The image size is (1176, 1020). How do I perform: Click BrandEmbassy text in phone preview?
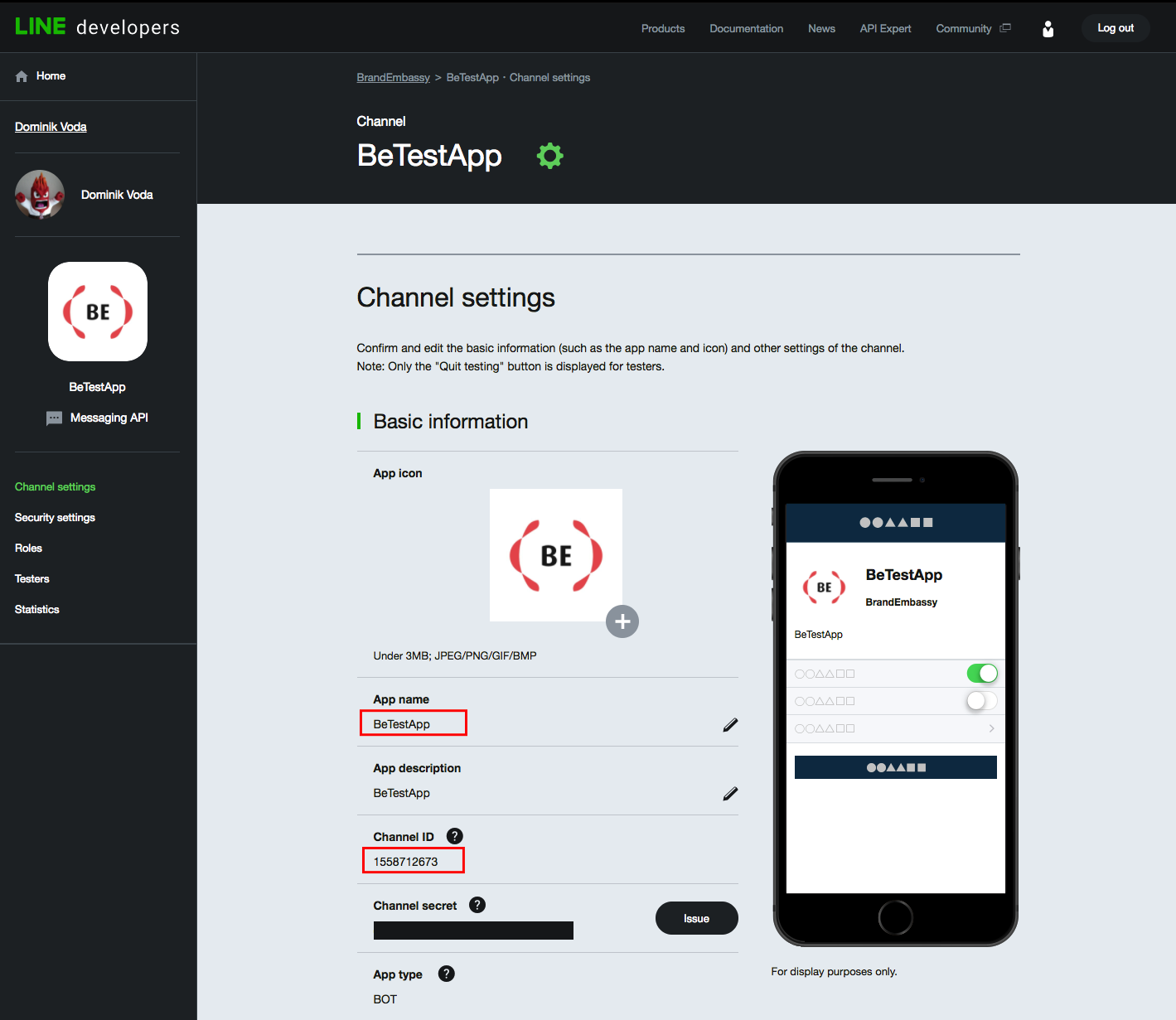[x=901, y=602]
